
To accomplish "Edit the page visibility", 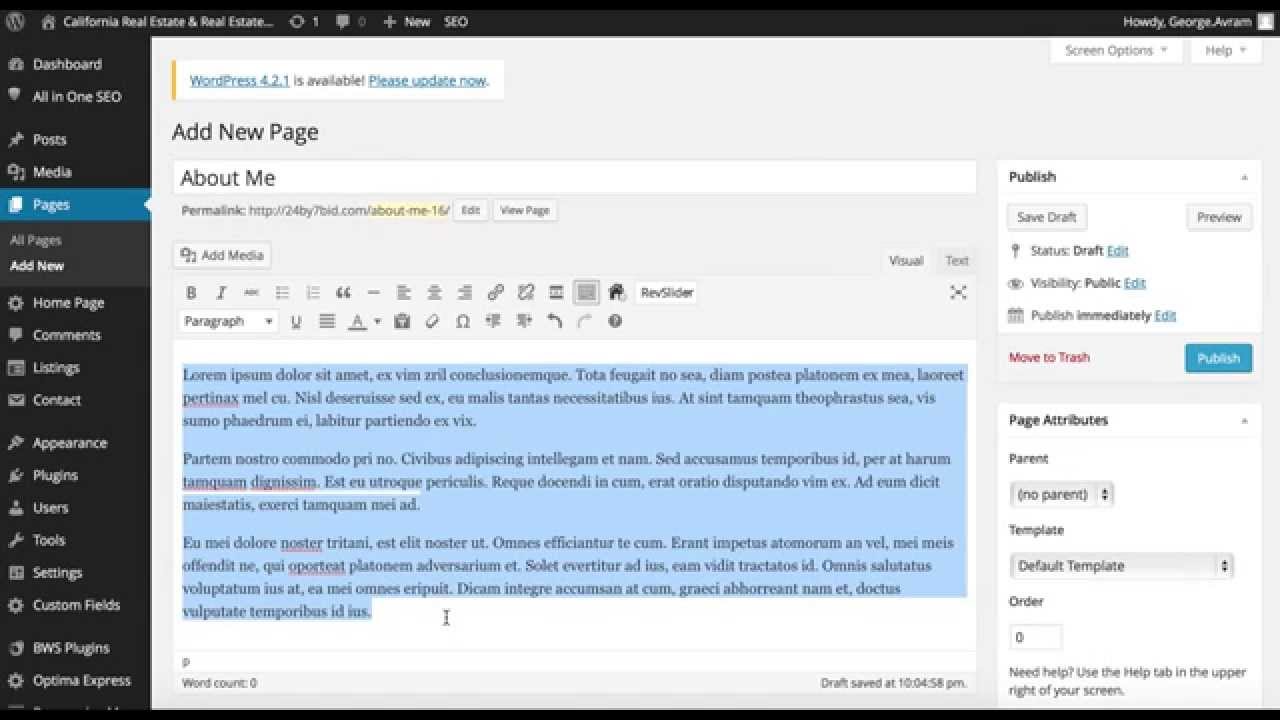I will click(1135, 283).
